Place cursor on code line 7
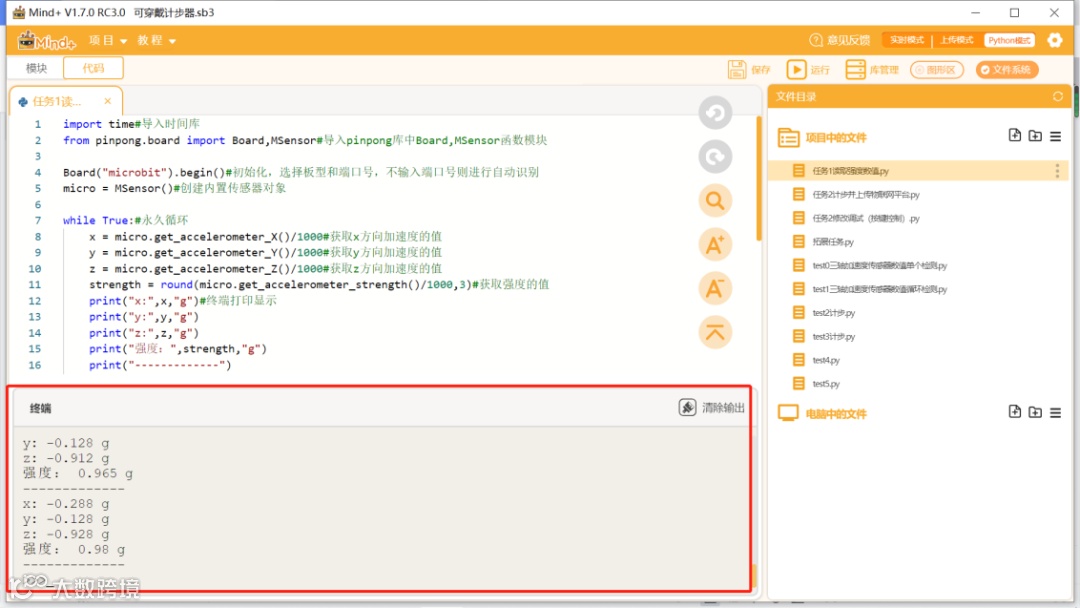This screenshot has height=608, width=1080. coord(125,220)
